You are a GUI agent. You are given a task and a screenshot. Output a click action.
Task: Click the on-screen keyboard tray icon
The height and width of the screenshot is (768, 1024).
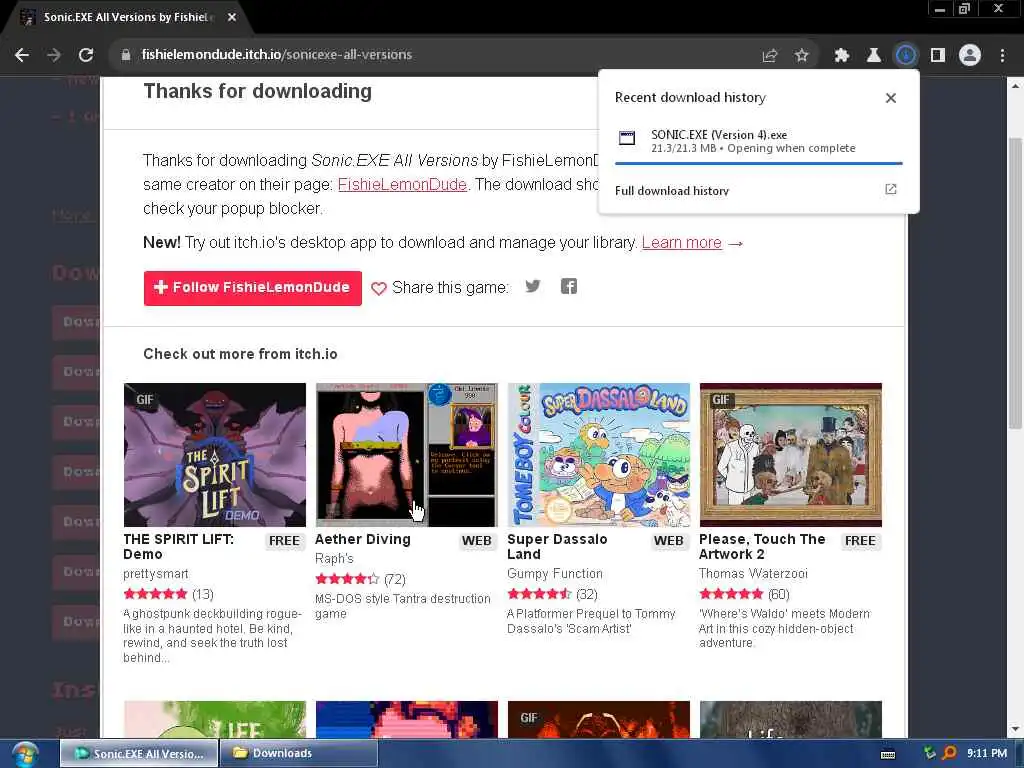[x=888, y=754]
